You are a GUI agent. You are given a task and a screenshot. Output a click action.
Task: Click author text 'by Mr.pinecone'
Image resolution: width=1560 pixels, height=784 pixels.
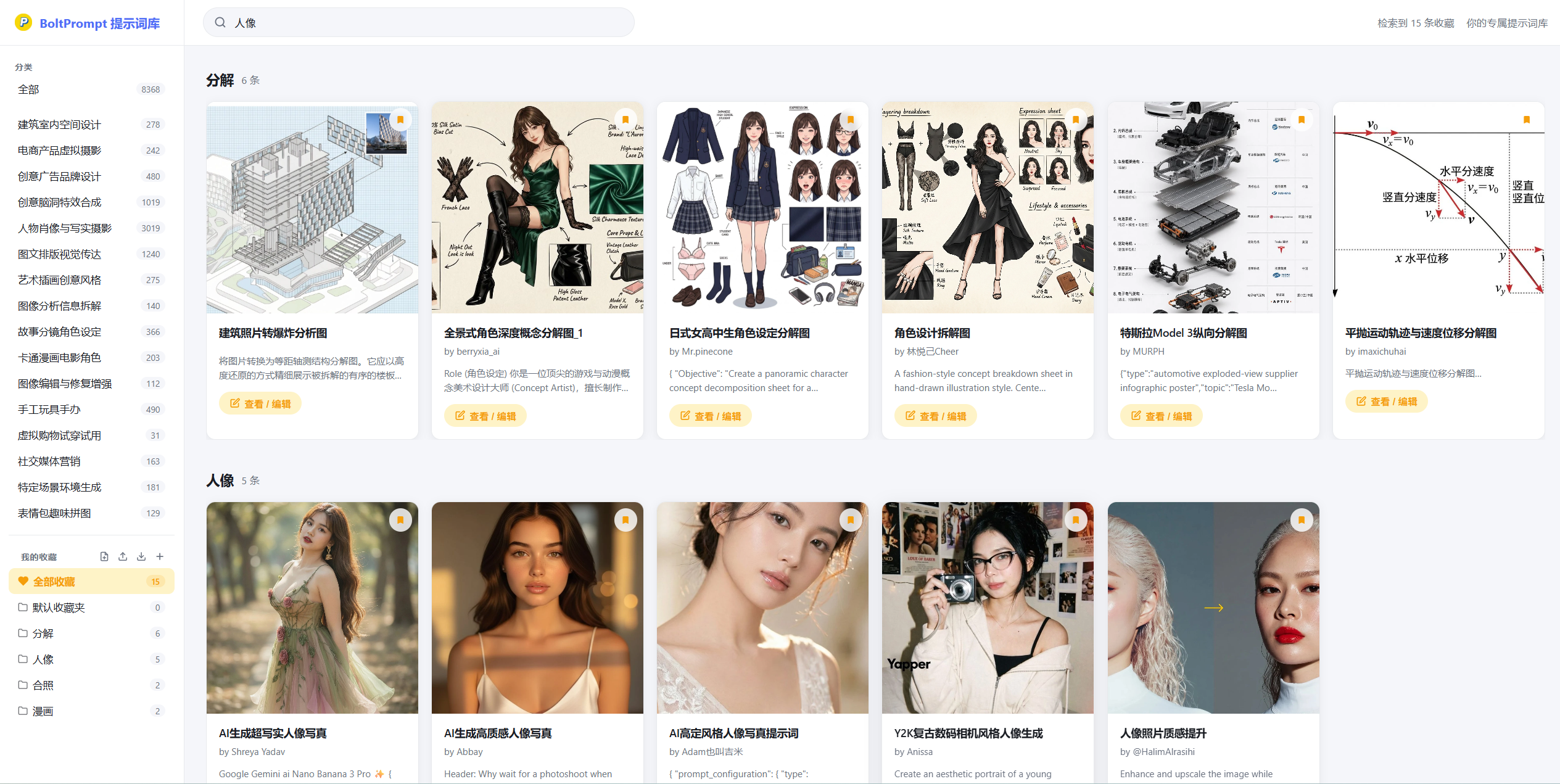tap(701, 352)
